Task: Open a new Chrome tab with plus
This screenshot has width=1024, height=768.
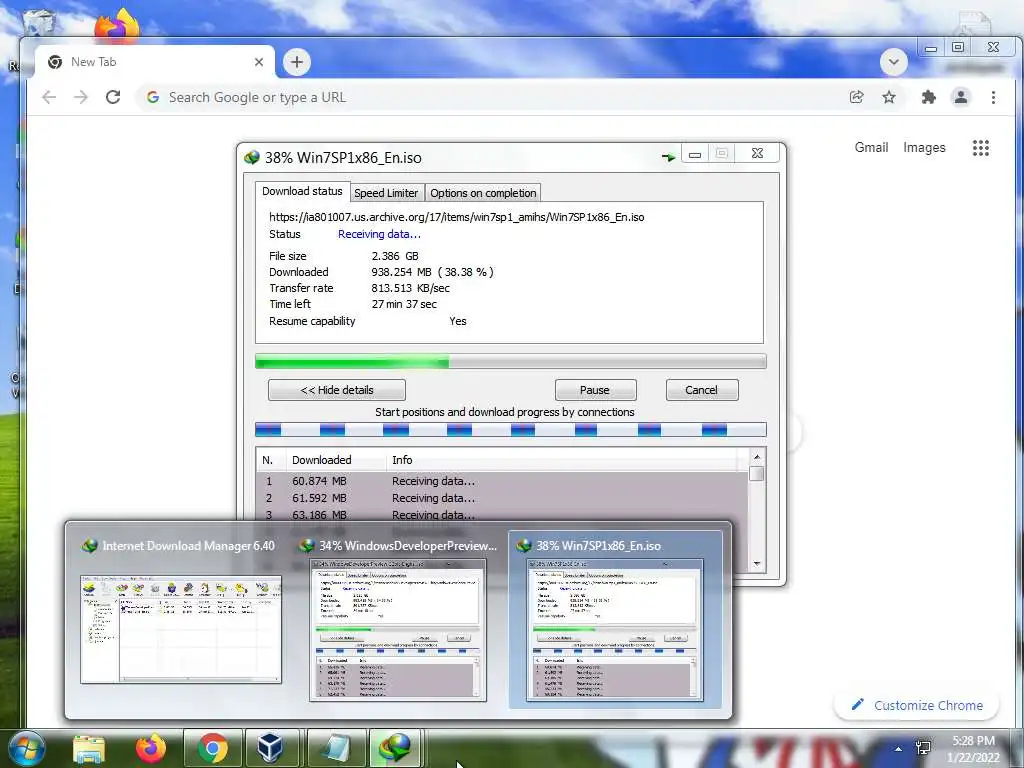Action: pos(296,62)
